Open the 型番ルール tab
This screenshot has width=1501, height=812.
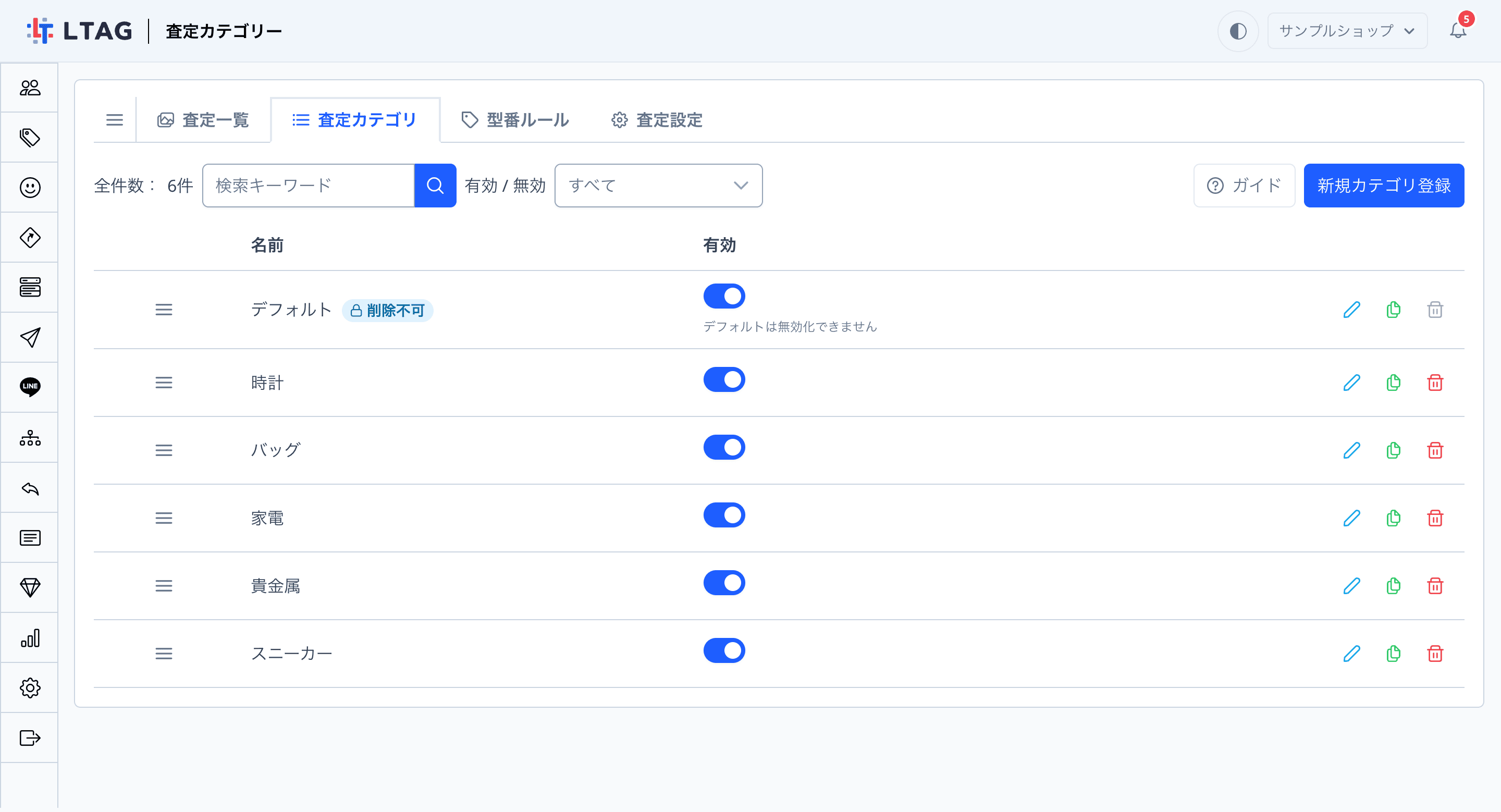pyautogui.click(x=515, y=120)
